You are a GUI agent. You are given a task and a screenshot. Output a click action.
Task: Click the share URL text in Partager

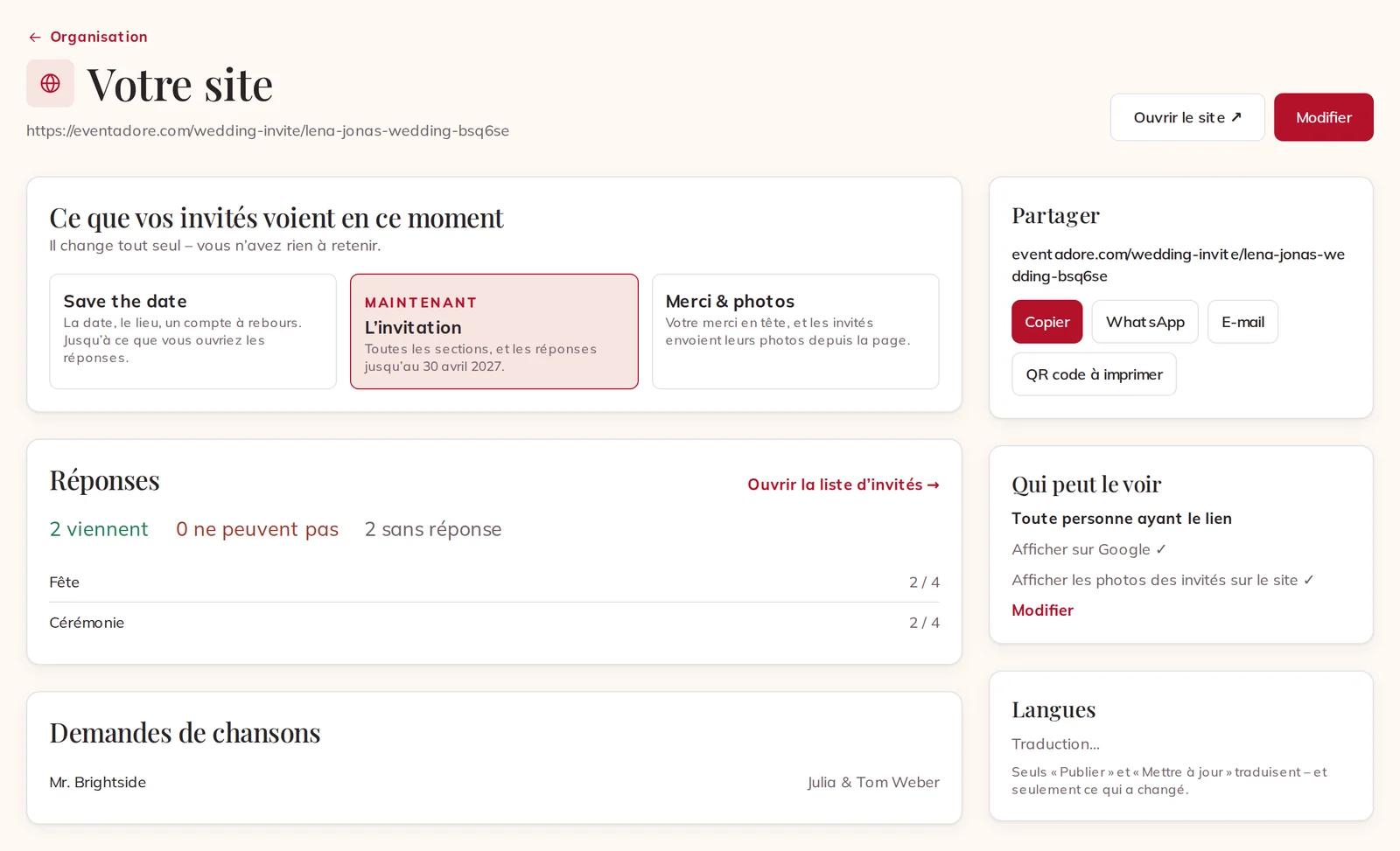click(1179, 265)
